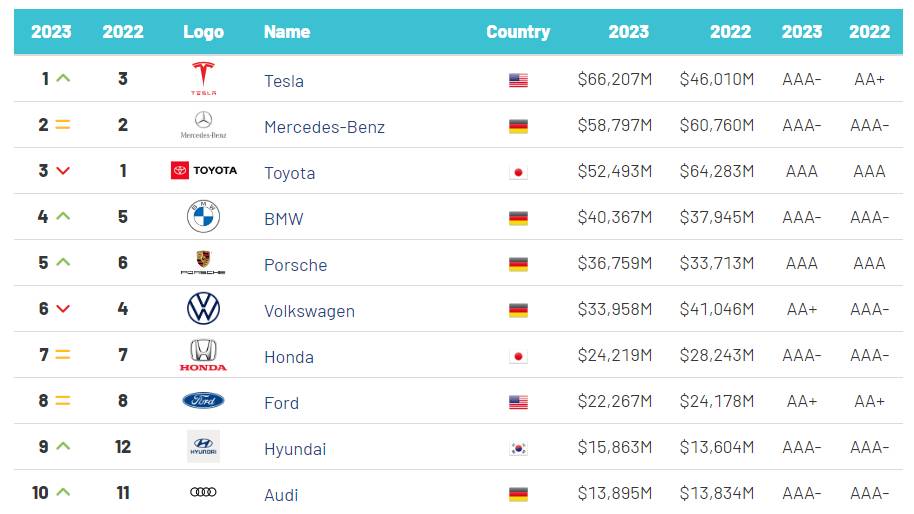Image resolution: width=914 pixels, height=514 pixels.
Task: Click the Logo column header
Action: click(203, 32)
